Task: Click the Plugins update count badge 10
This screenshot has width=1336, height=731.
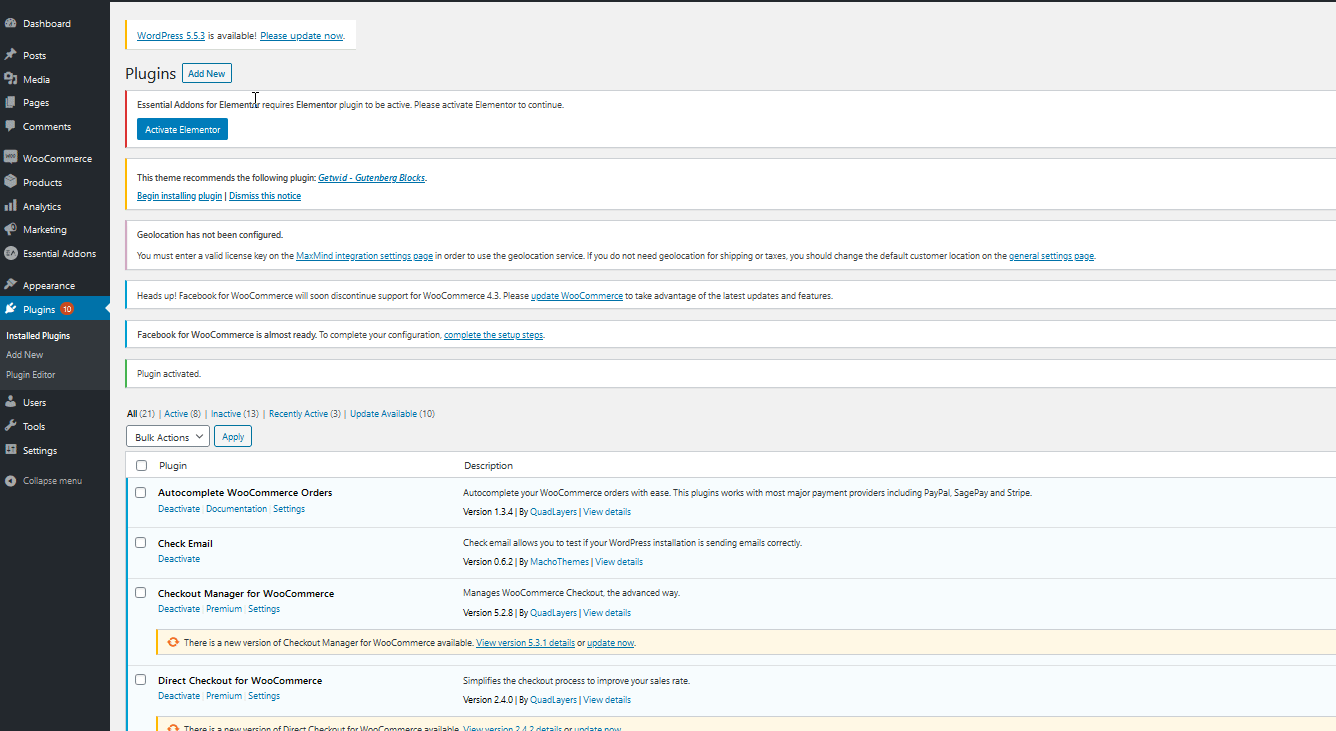Action: click(x=67, y=309)
